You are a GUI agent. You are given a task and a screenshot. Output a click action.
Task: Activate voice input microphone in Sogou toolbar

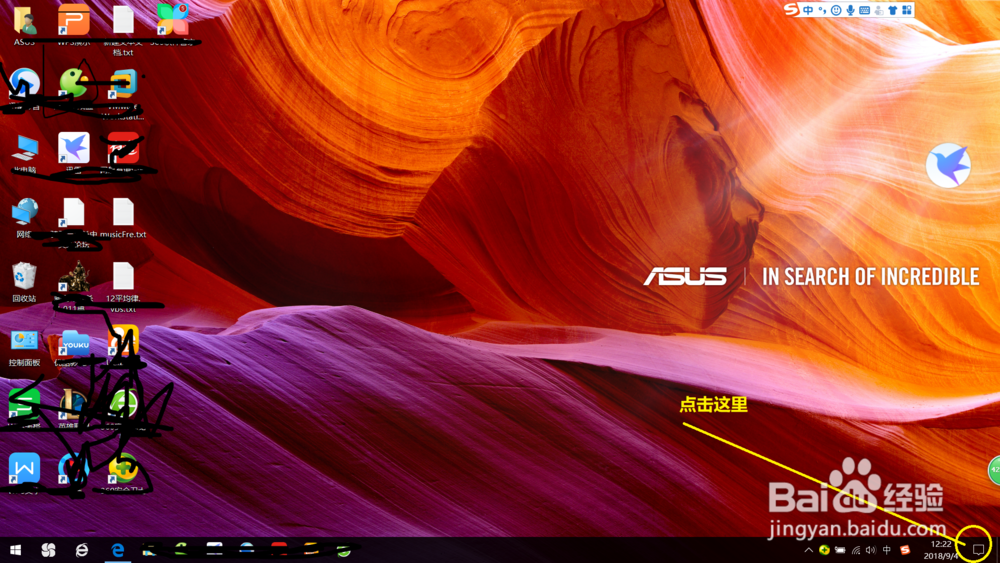[850, 10]
